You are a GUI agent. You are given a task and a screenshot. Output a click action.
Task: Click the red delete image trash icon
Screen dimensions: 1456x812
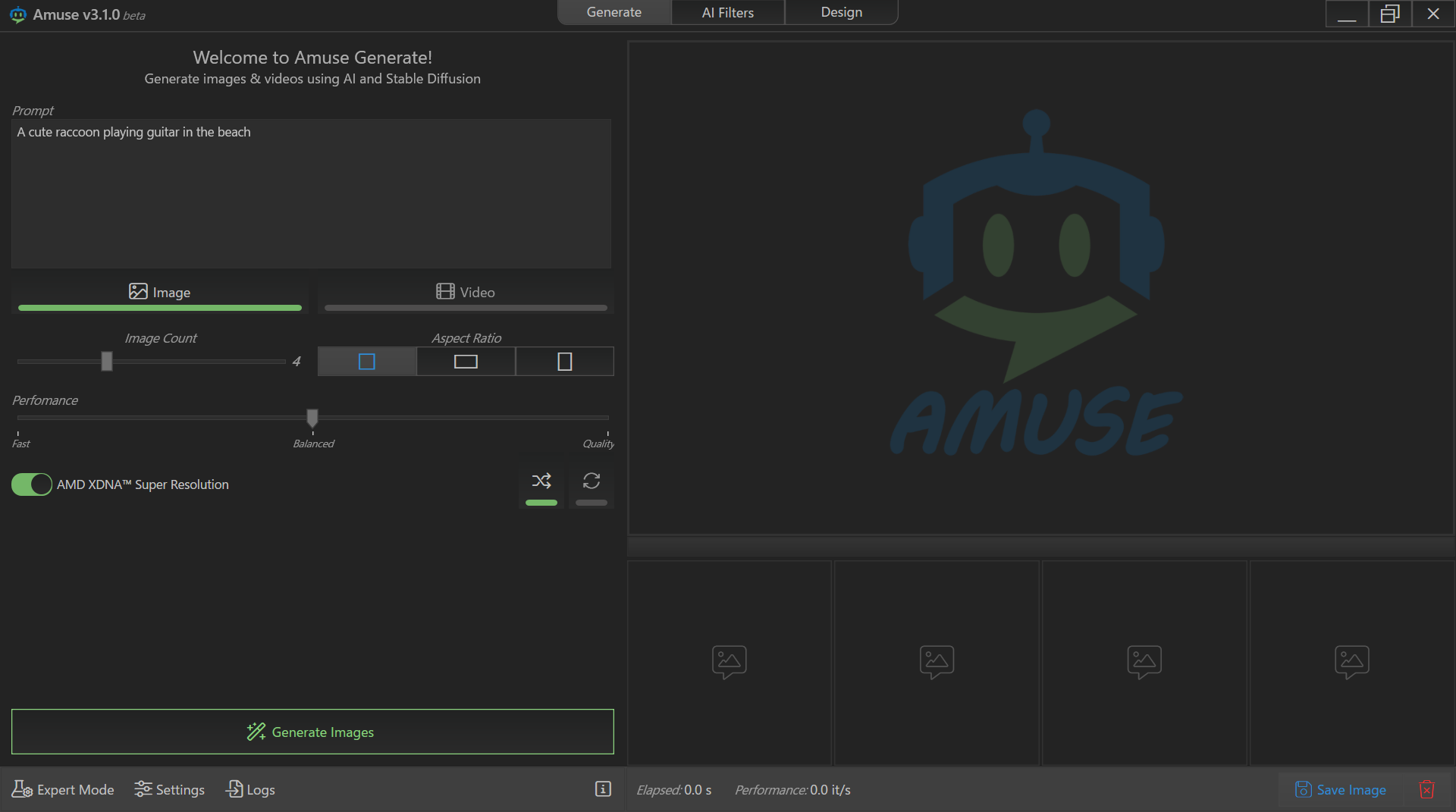point(1426,789)
